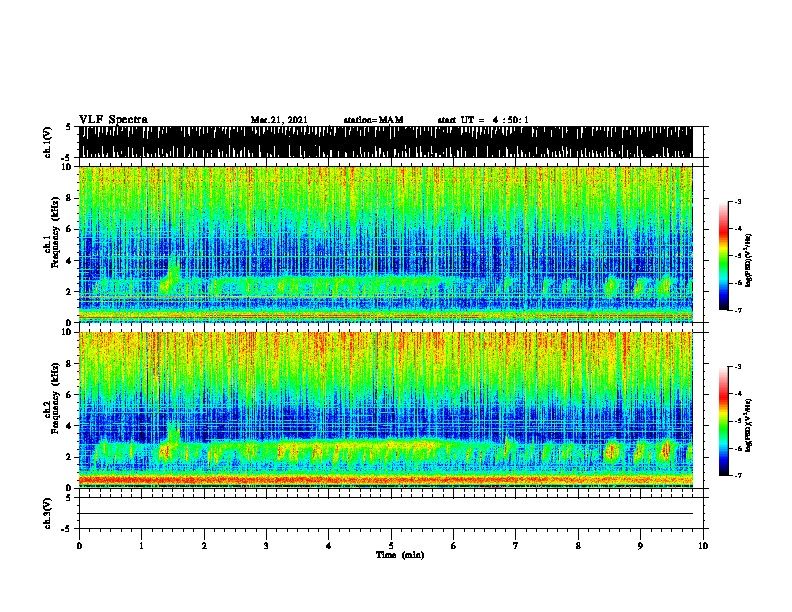Click the time axis tick label "4"

[x=328, y=546]
